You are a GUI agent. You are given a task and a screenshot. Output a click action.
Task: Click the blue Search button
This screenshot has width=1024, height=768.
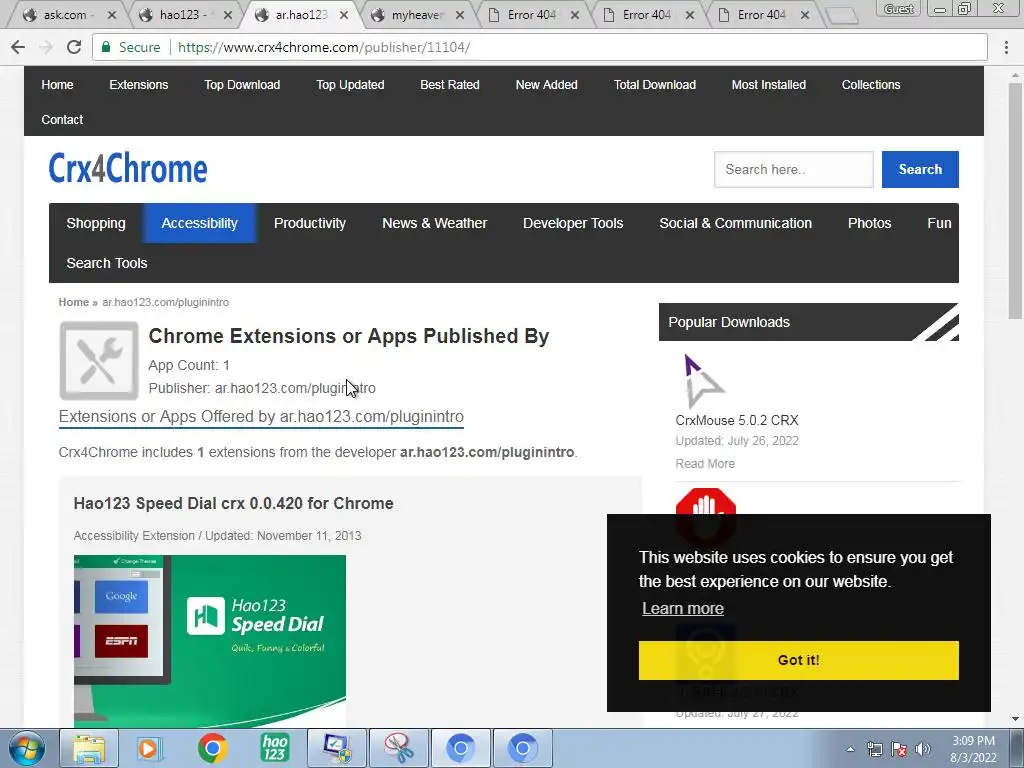click(x=920, y=169)
